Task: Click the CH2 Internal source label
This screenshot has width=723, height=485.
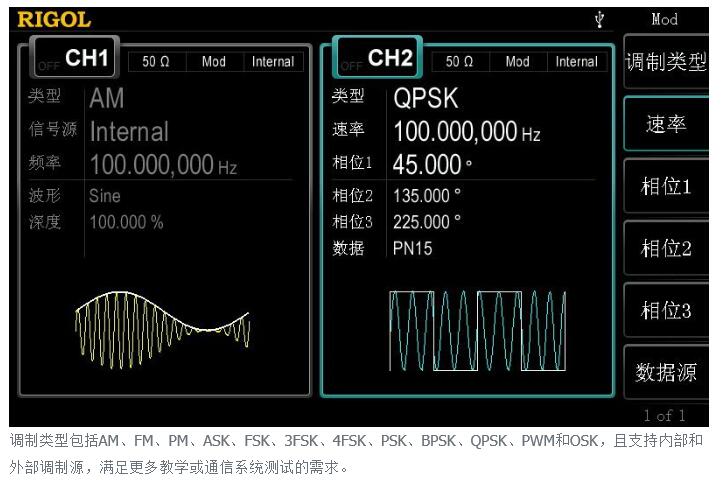Action: tap(576, 62)
